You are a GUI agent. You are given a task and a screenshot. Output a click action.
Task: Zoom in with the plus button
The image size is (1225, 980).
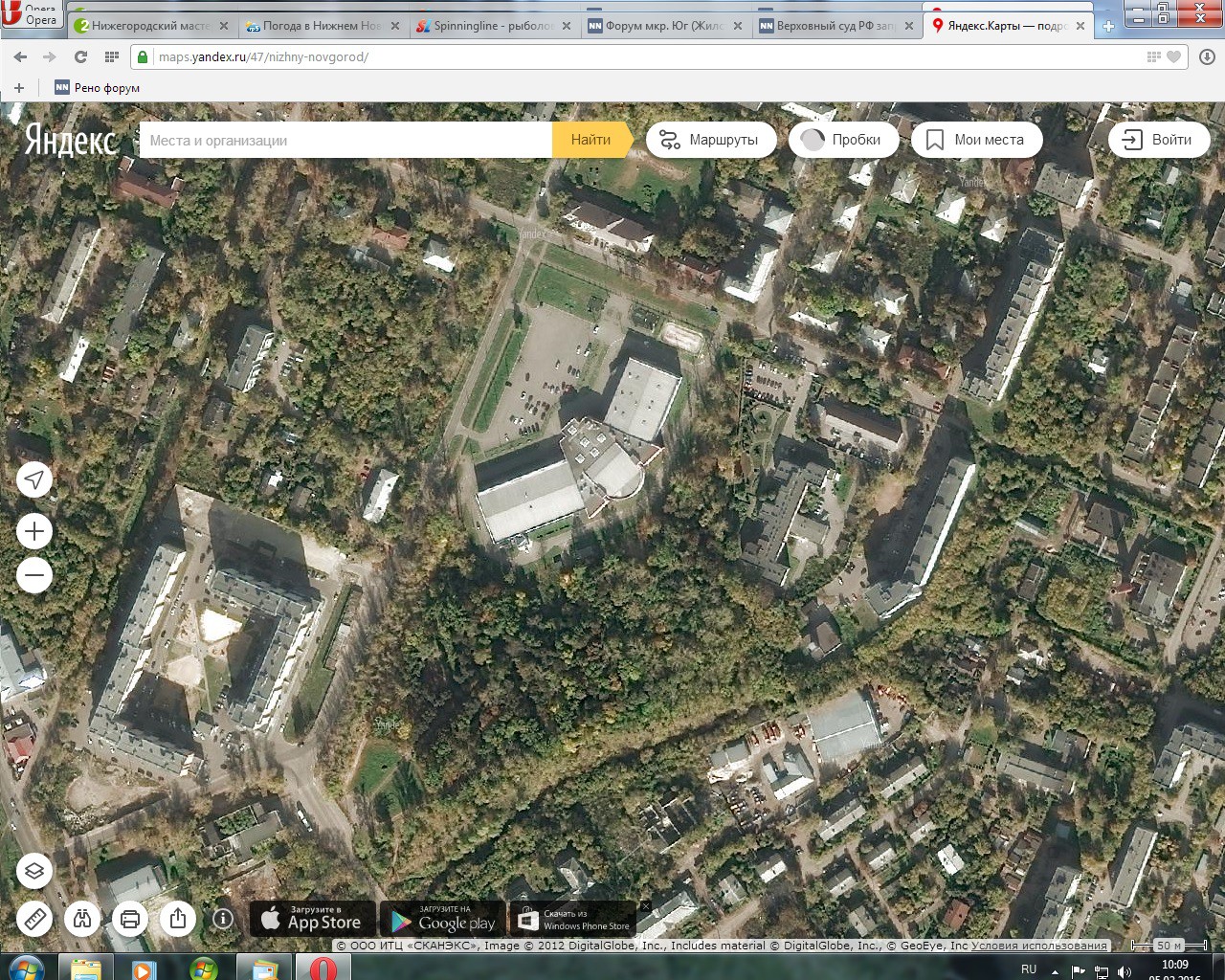pyautogui.click(x=34, y=531)
